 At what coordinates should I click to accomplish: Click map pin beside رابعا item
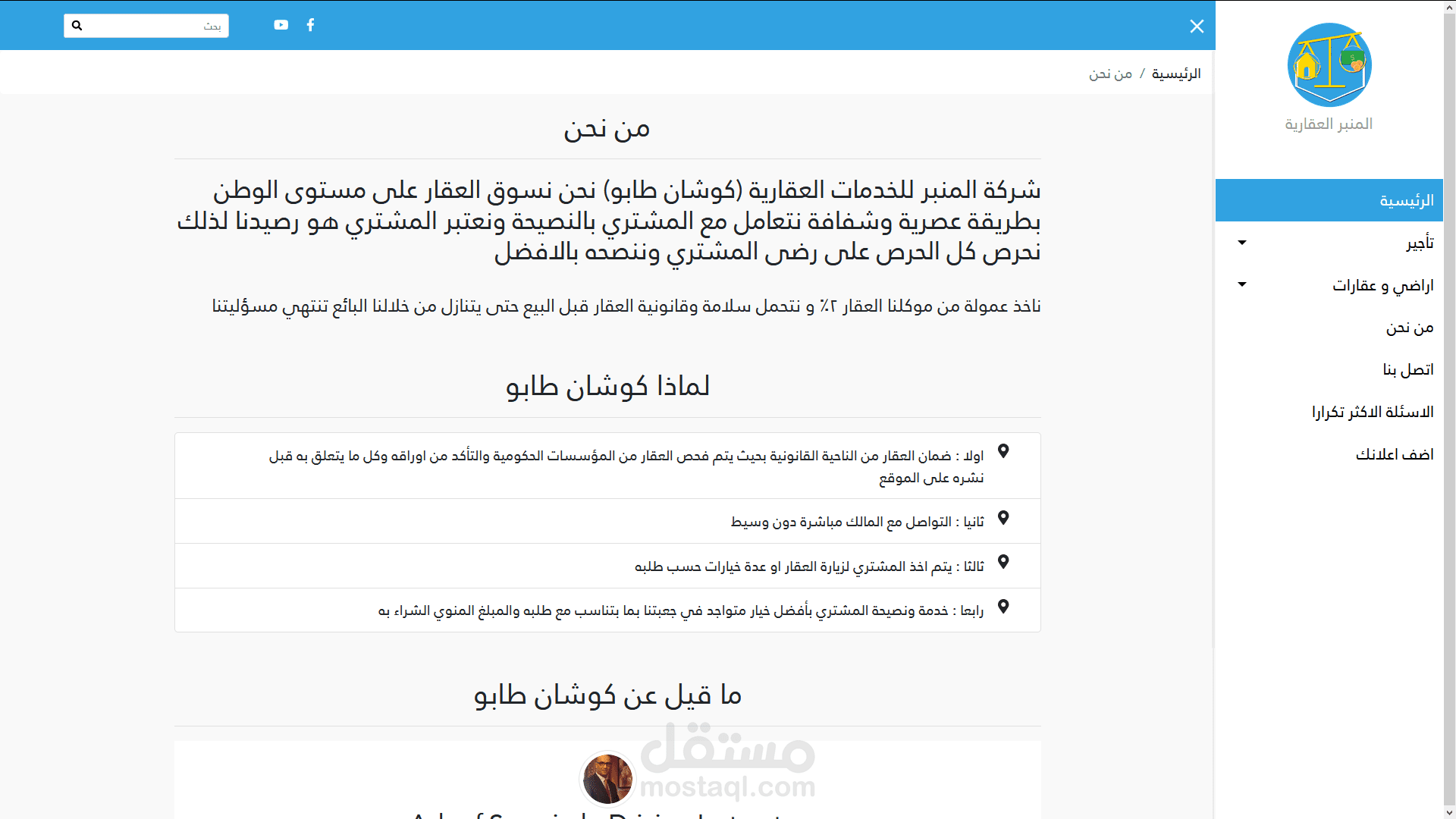[1003, 607]
